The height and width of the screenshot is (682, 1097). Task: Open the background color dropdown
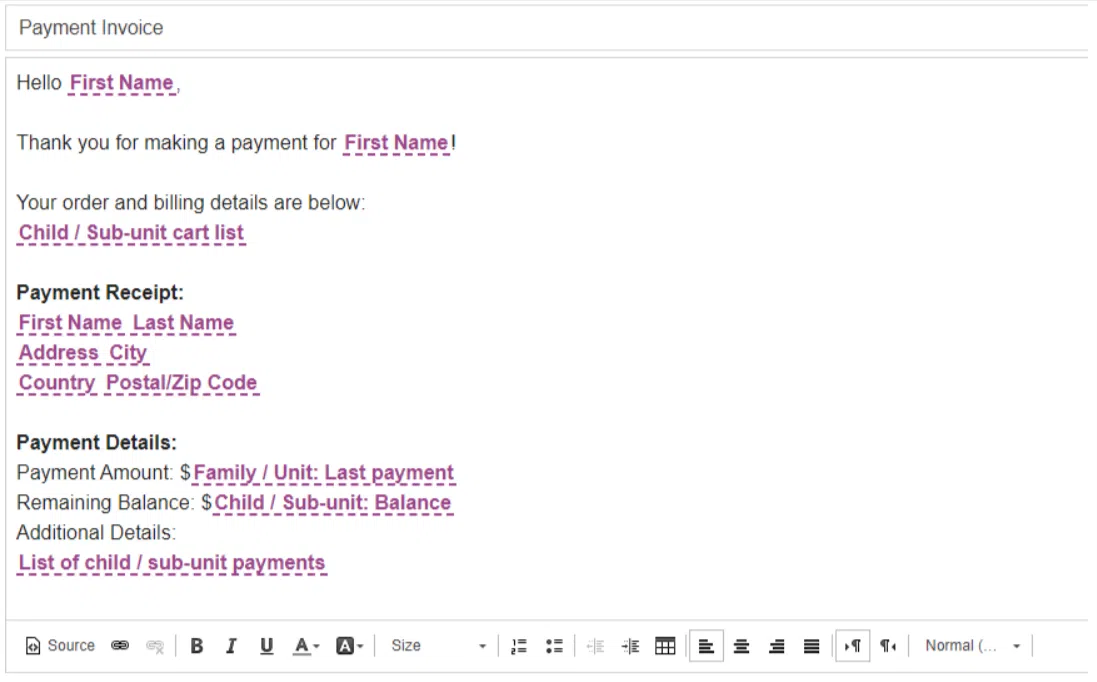[349, 646]
